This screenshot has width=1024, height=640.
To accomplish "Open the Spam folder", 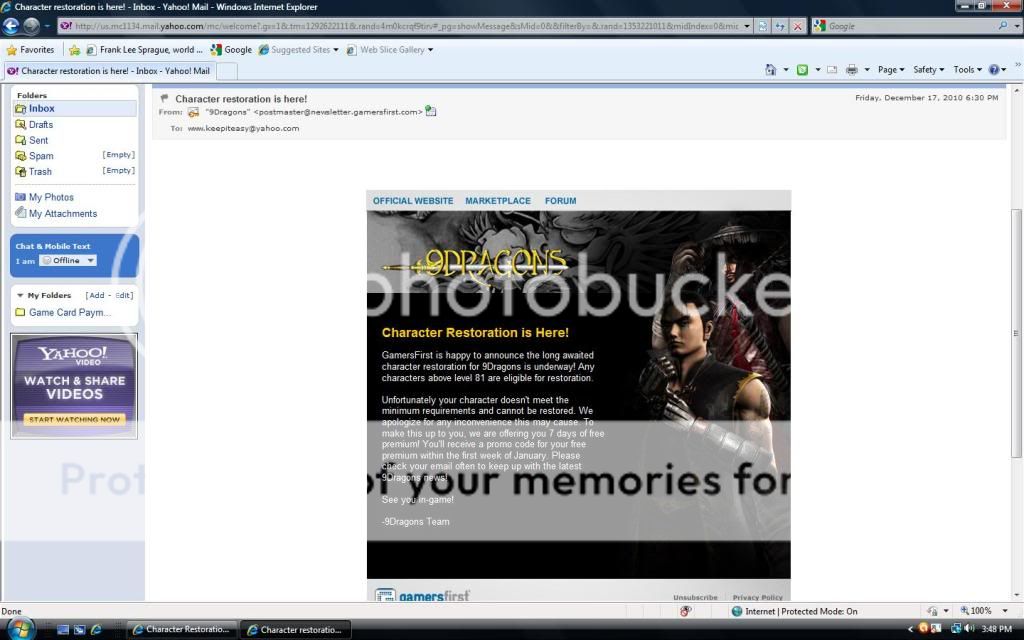I will [x=40, y=155].
